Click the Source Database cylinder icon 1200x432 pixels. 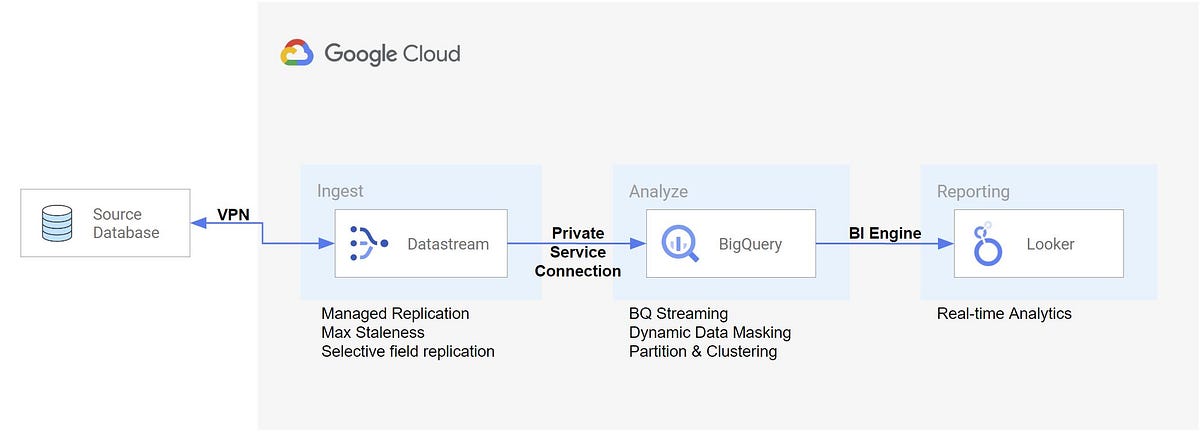pyautogui.click(x=57, y=223)
